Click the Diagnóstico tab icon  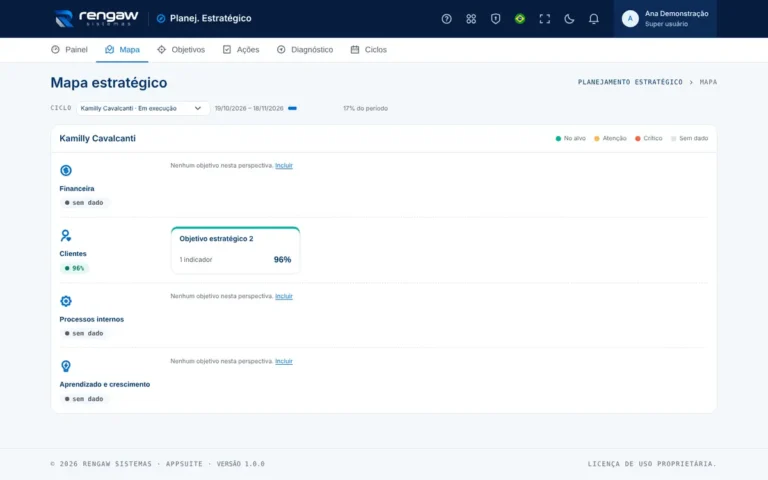click(x=281, y=49)
